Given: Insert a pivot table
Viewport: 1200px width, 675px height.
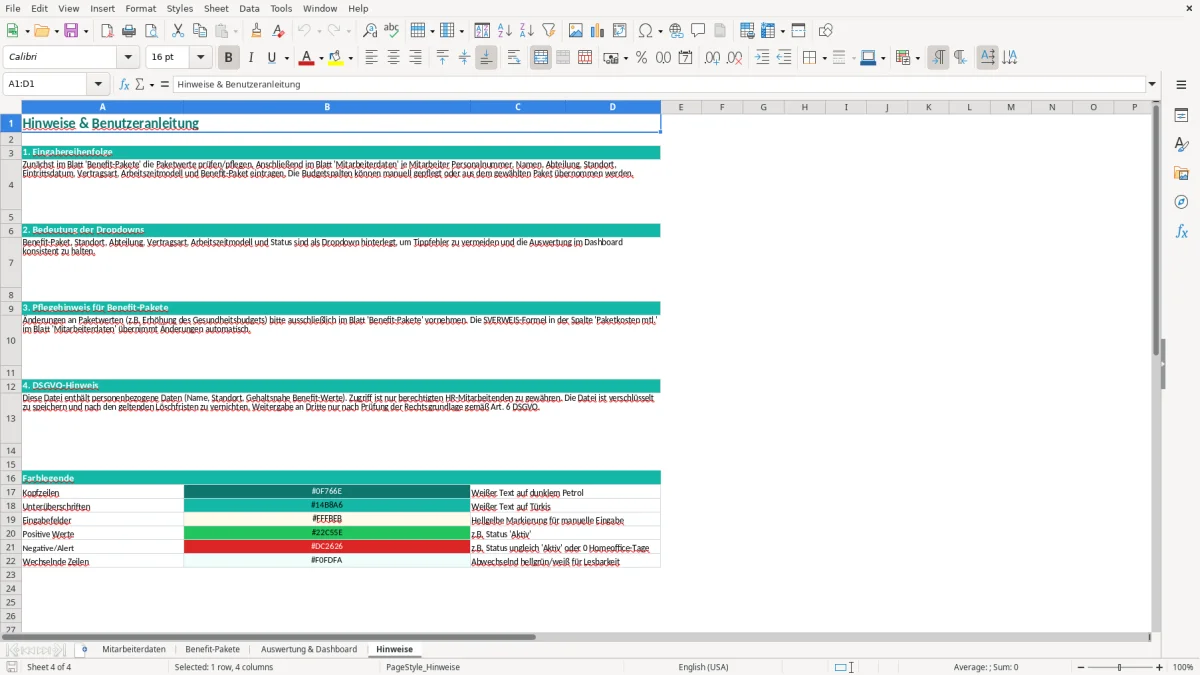Looking at the screenshot, I should pos(620,31).
